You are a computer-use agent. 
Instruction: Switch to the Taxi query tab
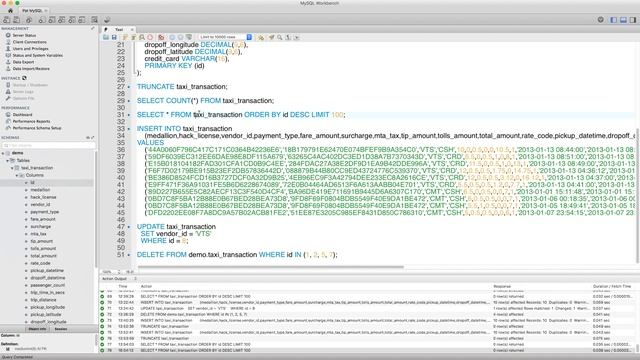[x=119, y=29]
